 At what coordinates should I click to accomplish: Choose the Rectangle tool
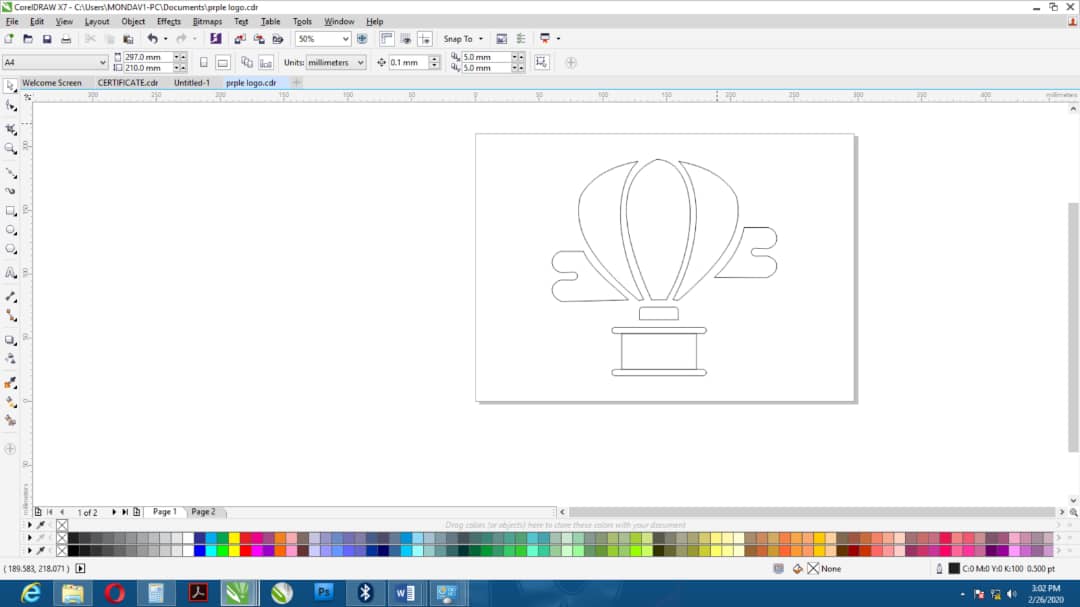[11, 211]
